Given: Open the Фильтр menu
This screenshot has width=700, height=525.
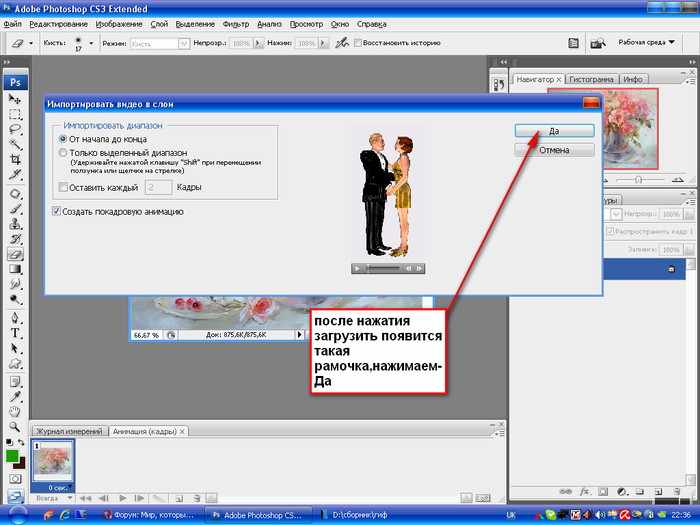Looking at the screenshot, I should point(236,24).
